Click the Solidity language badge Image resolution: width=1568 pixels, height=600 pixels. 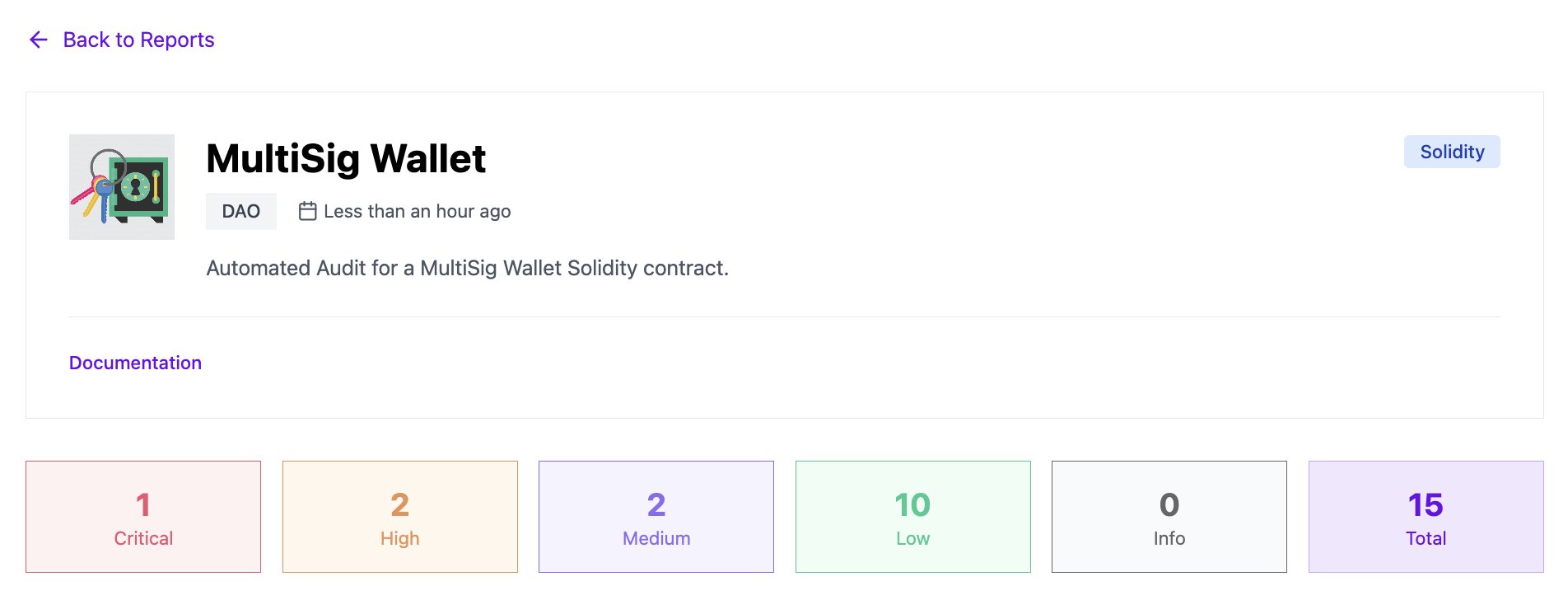(1451, 152)
